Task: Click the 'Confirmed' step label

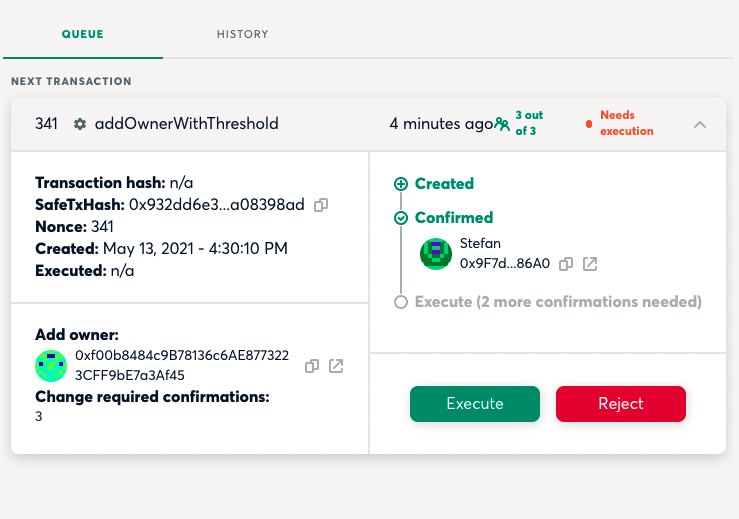Action: [454, 218]
